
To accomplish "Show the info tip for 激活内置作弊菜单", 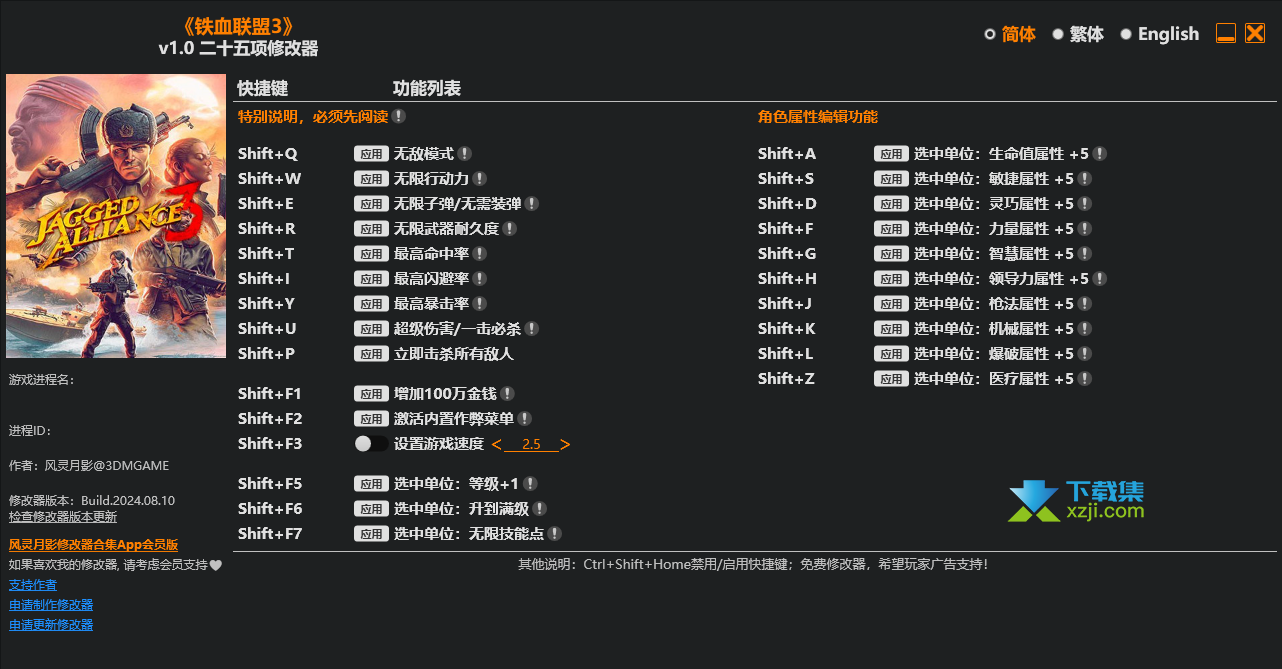I will [525, 419].
